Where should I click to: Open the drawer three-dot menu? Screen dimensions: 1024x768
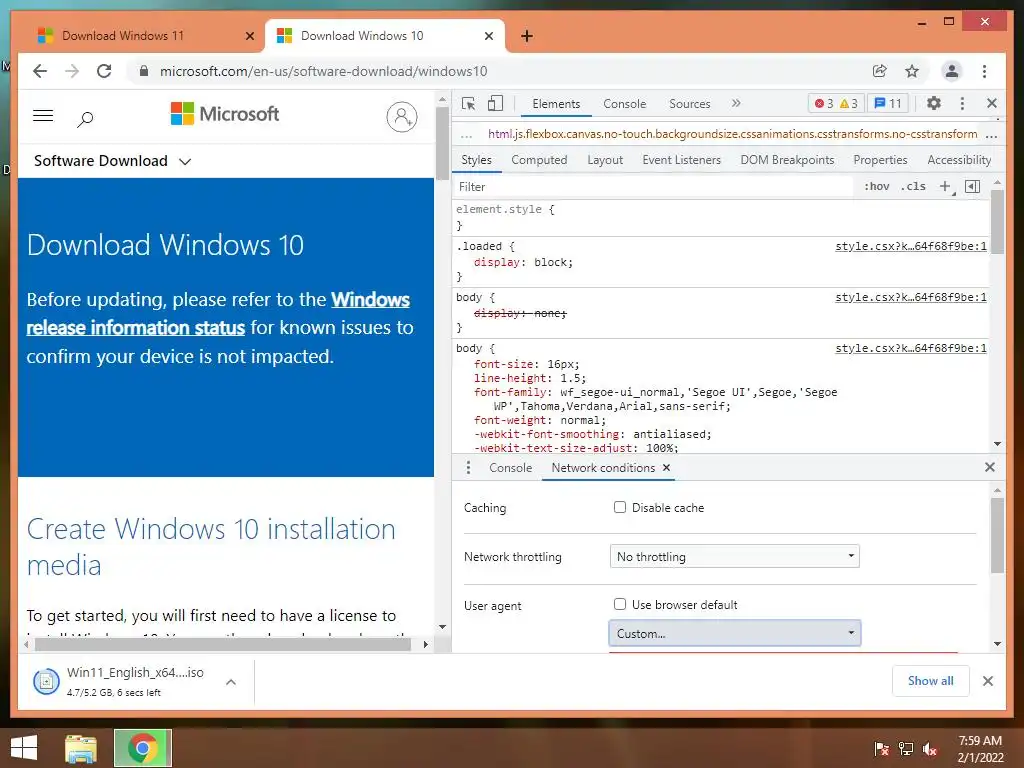(468, 468)
